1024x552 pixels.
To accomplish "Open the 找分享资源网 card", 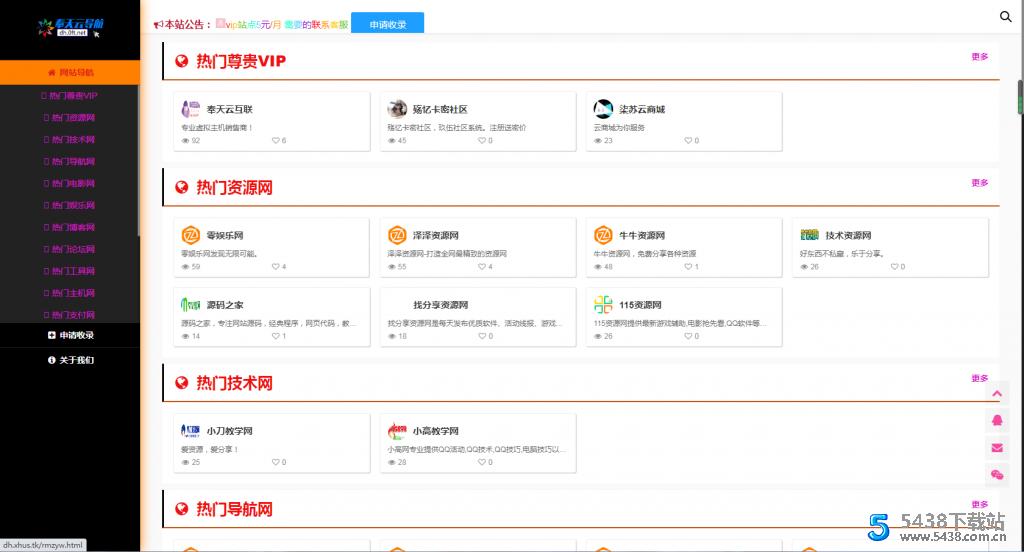I will point(478,317).
